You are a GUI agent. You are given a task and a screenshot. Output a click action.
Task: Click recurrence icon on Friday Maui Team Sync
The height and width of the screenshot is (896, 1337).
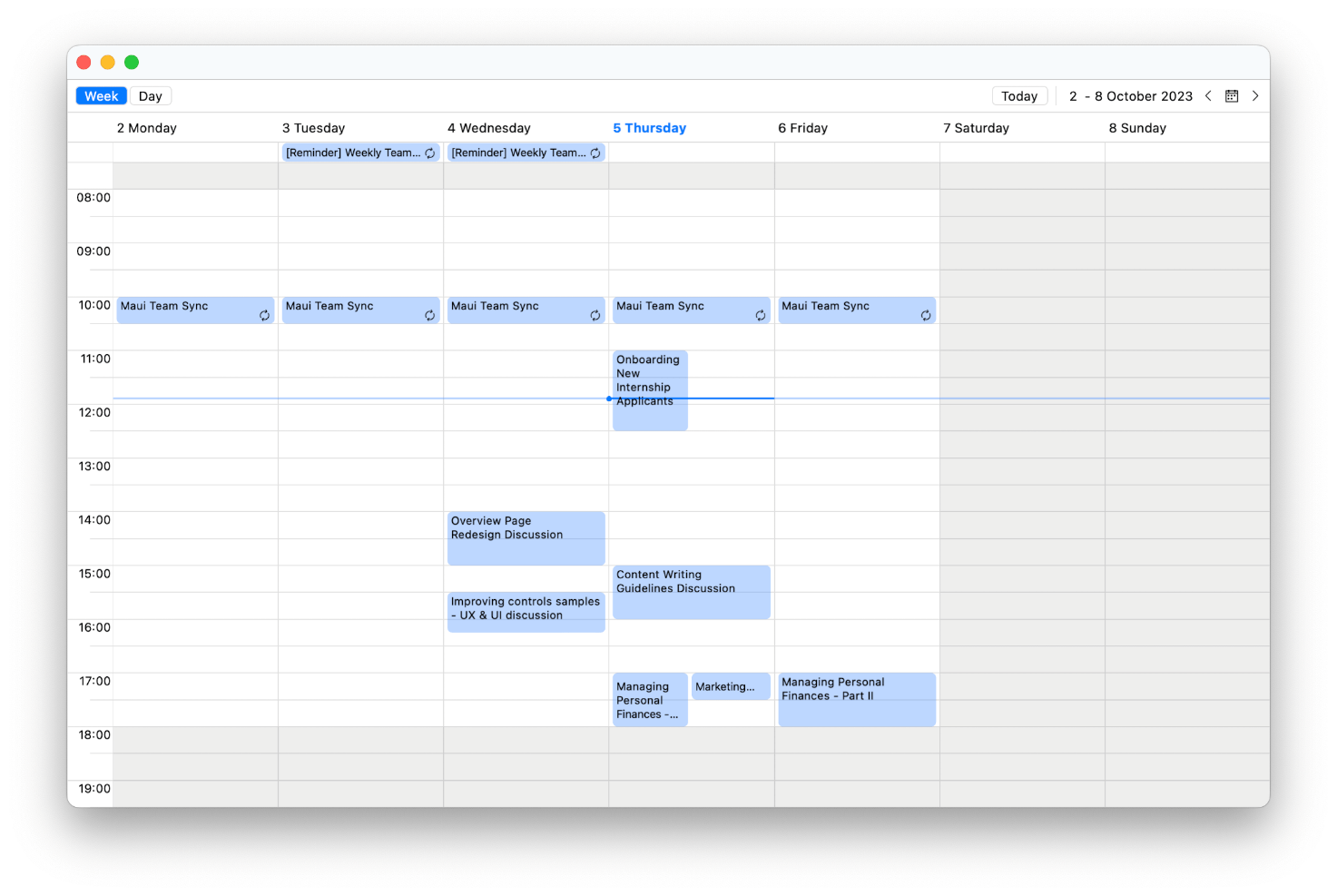[x=926, y=316]
